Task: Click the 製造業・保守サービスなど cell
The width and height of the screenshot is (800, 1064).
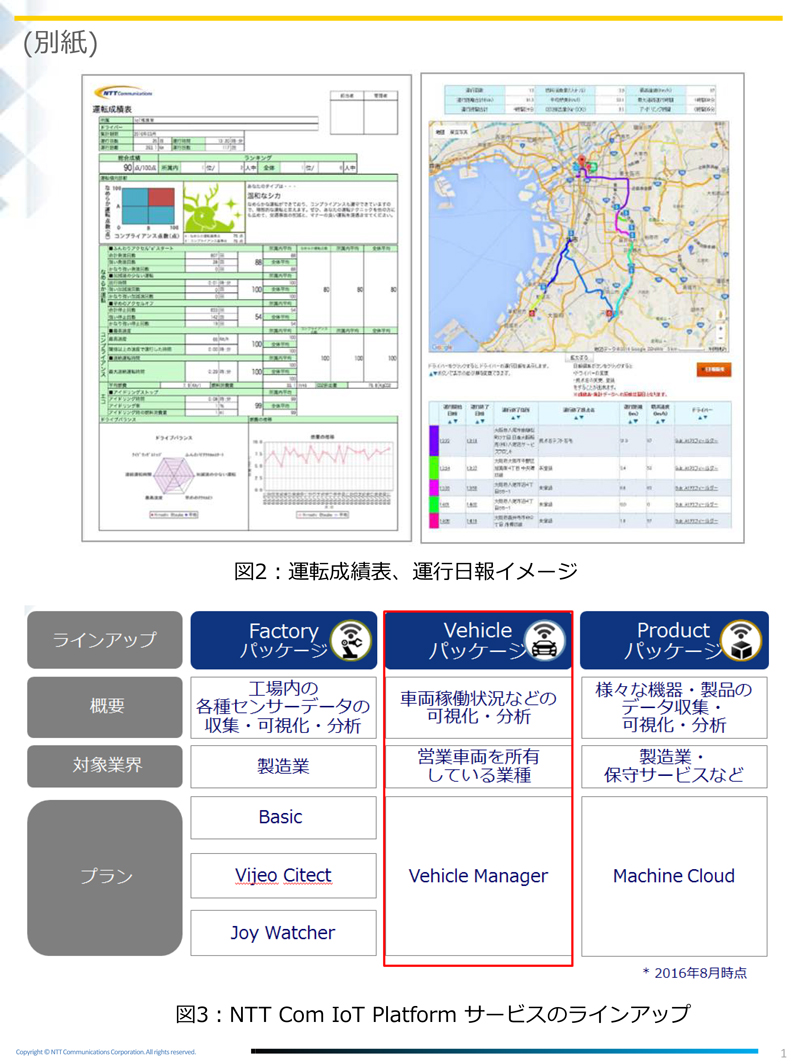Action: point(674,767)
